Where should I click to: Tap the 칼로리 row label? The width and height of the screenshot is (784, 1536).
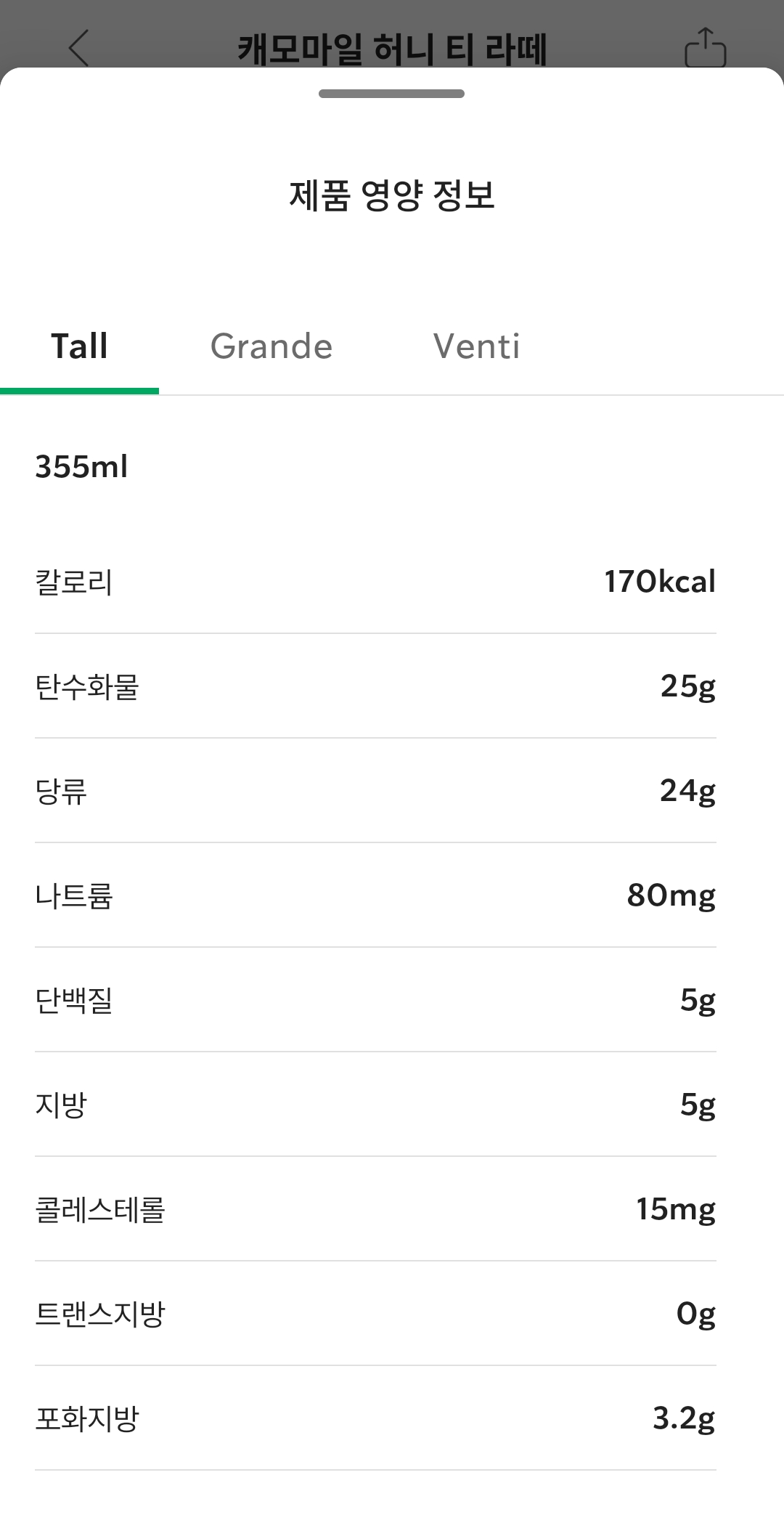[x=74, y=582]
